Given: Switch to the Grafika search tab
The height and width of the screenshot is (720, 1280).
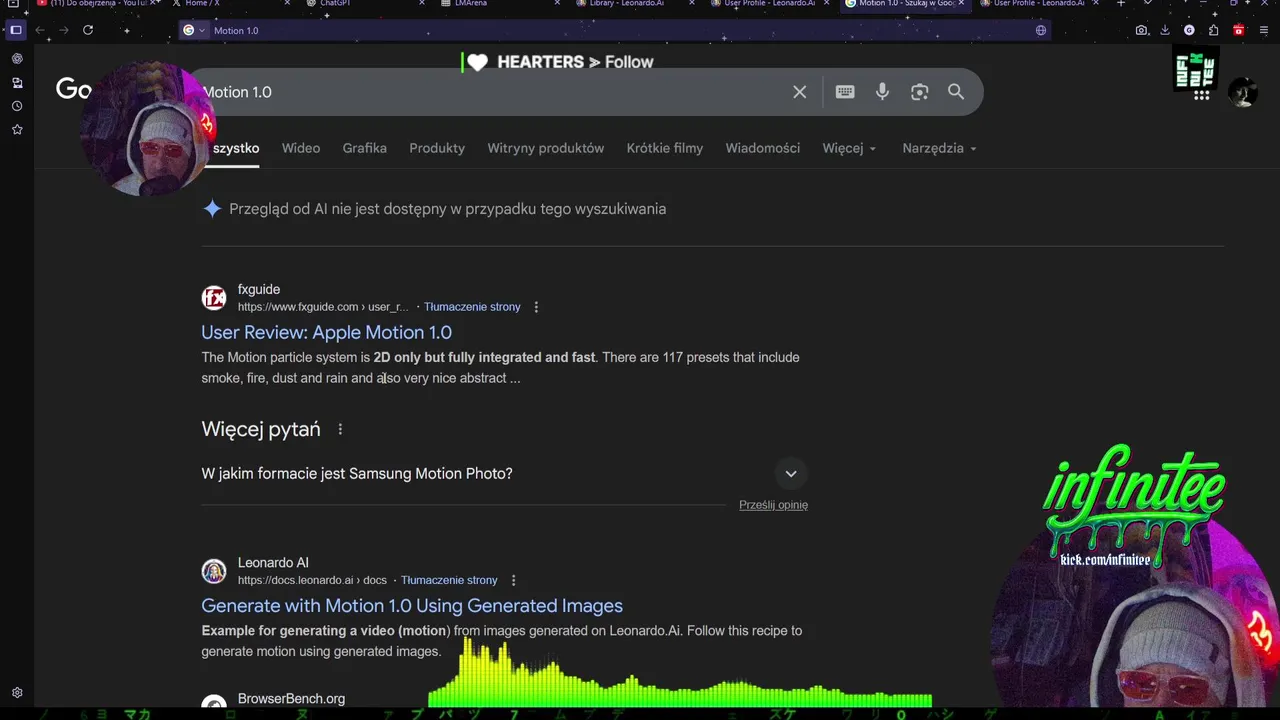Looking at the screenshot, I should pyautogui.click(x=365, y=148).
